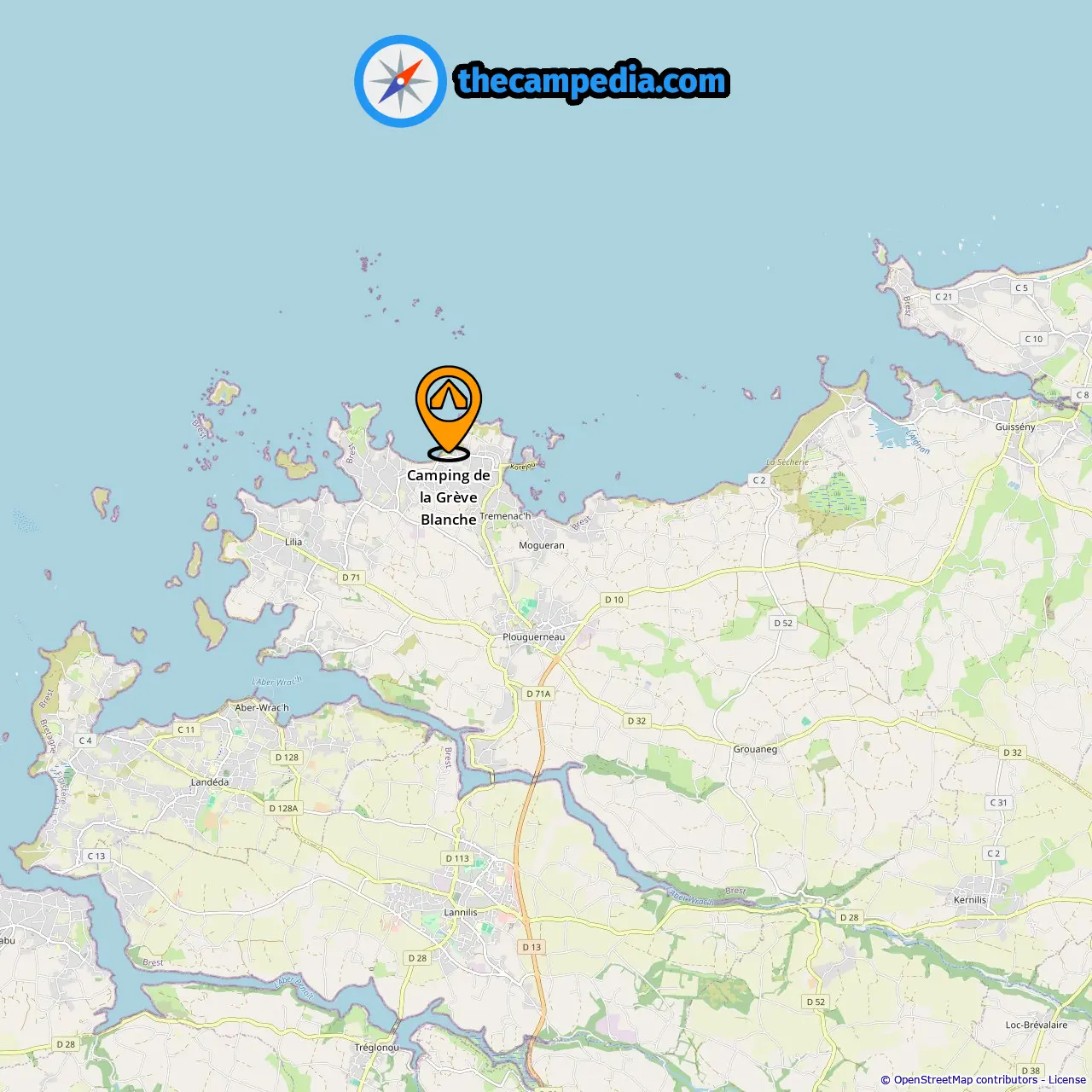Click the Grouaneg village label
Screen dimensions: 1092x1092
pos(755,749)
